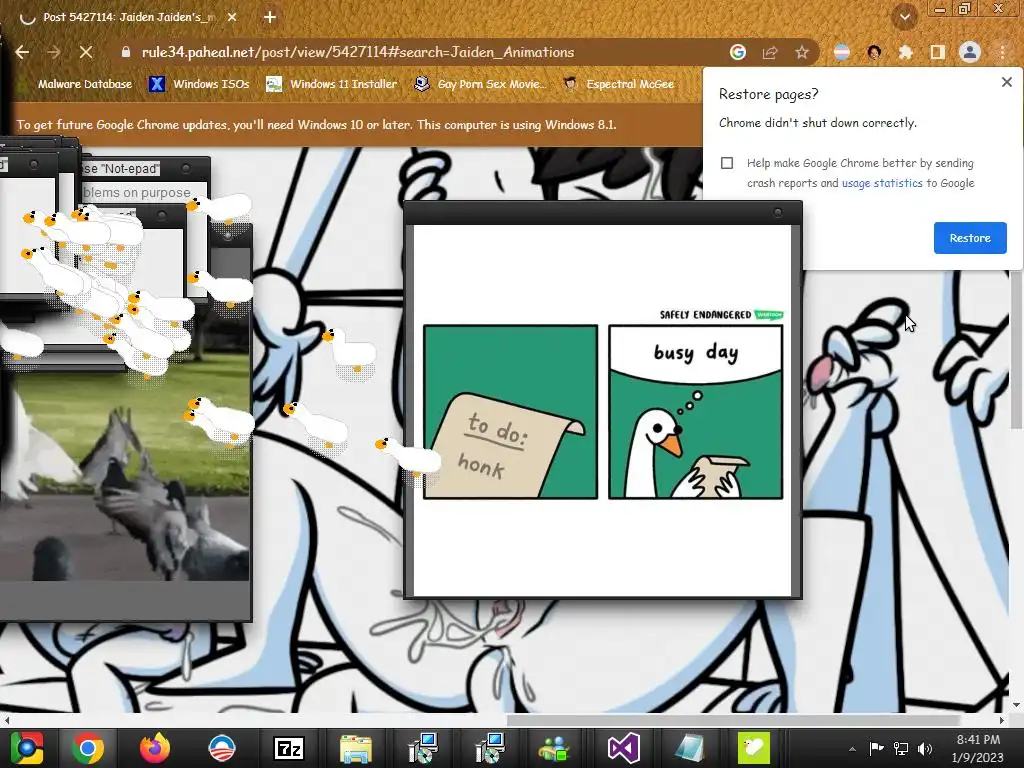
Task: Open the Chrome three-dot menu
Action: pyautogui.click(x=1002, y=52)
